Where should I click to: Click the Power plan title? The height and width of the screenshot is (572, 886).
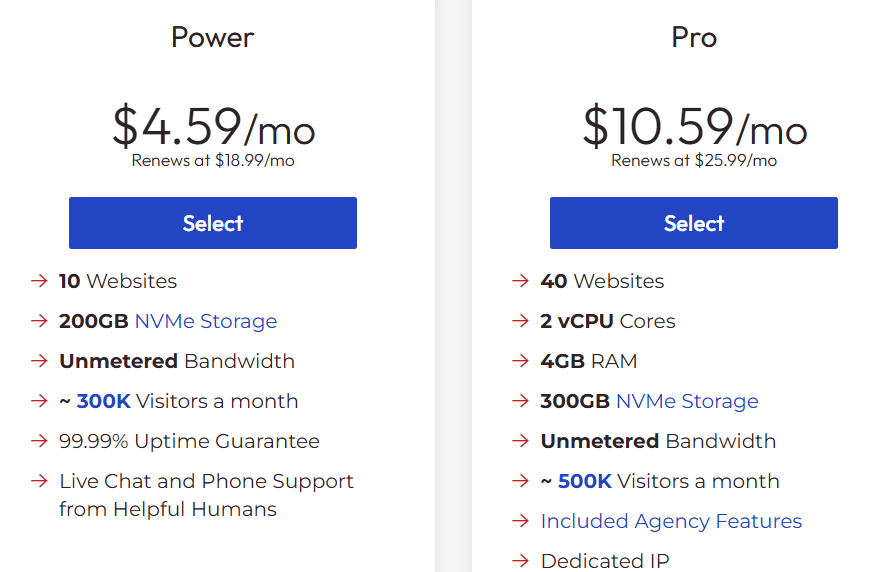click(212, 38)
